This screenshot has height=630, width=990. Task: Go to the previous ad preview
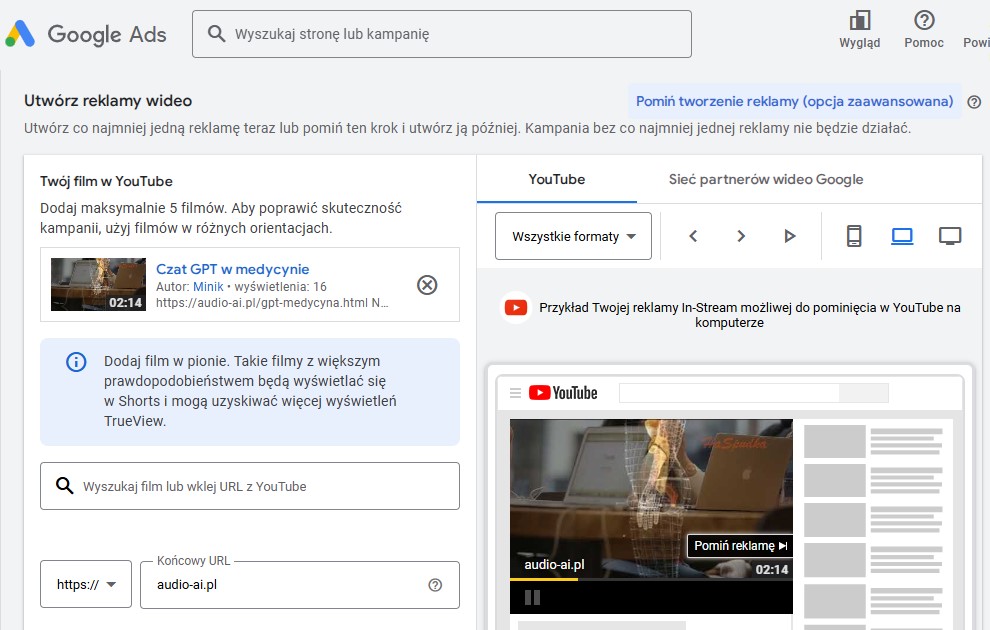693,236
